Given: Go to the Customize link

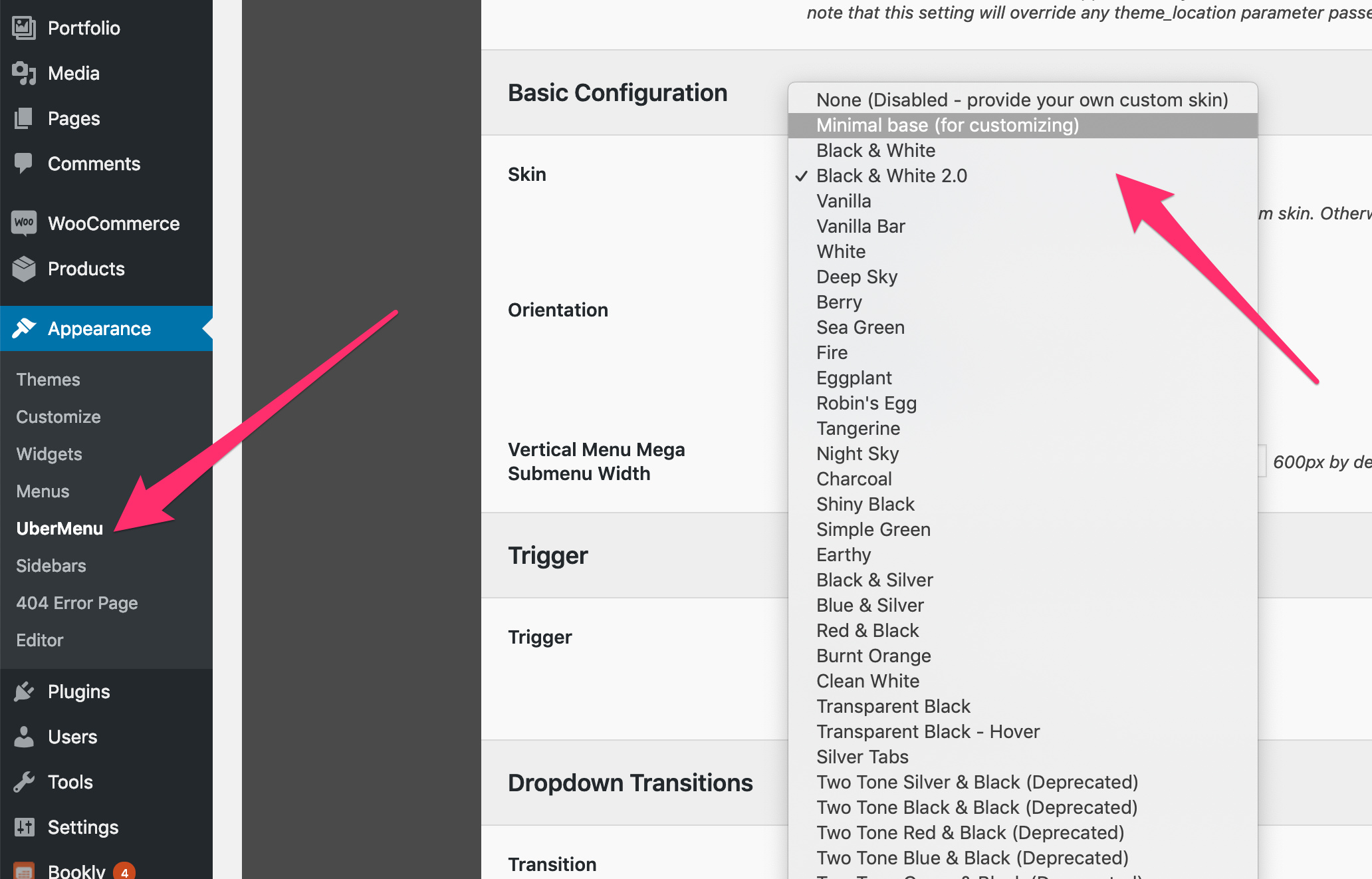Looking at the screenshot, I should pos(58,417).
